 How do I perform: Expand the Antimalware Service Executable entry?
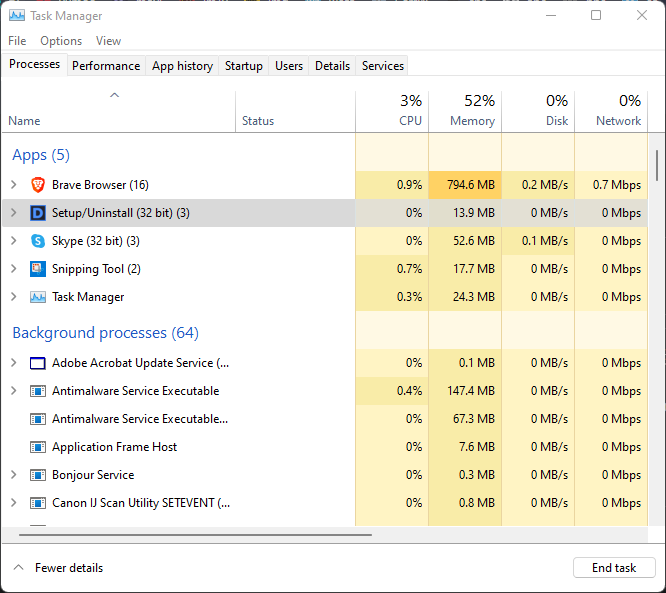pos(14,391)
